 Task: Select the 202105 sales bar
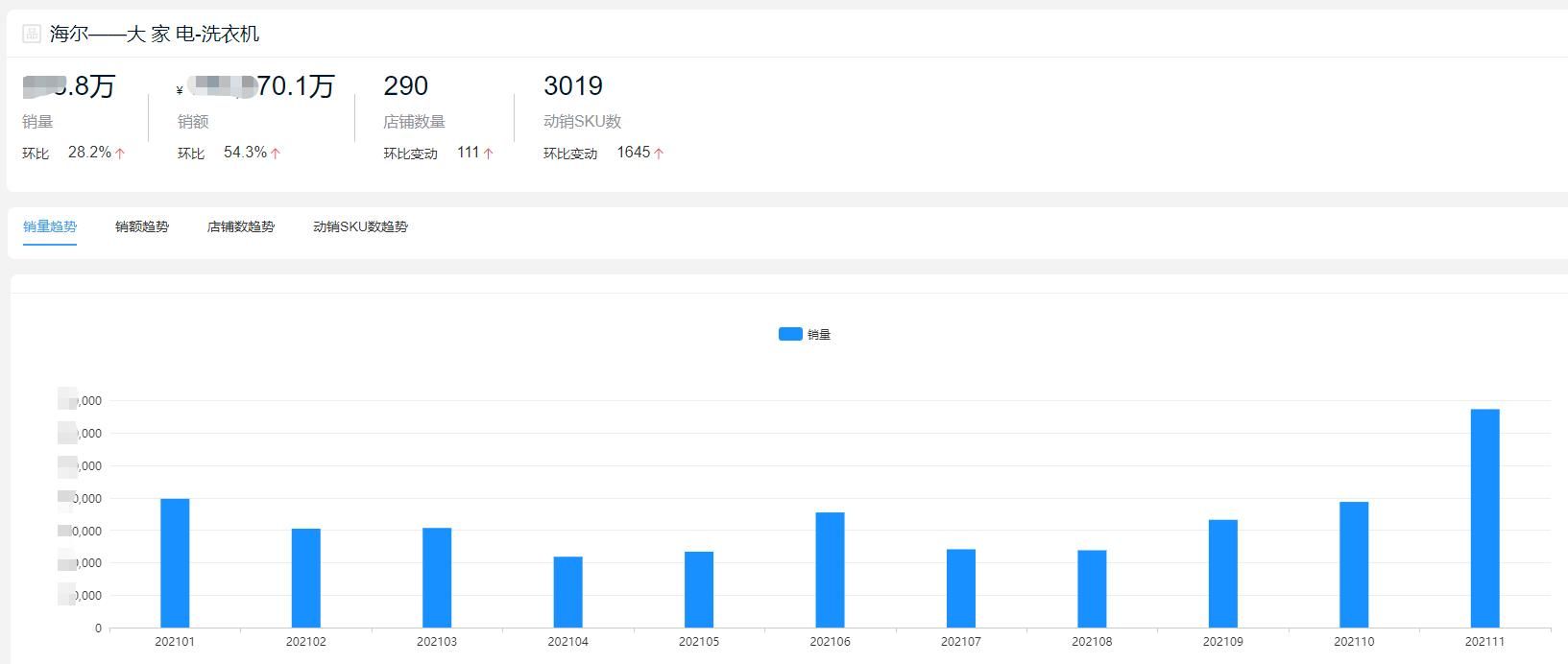tap(699, 589)
